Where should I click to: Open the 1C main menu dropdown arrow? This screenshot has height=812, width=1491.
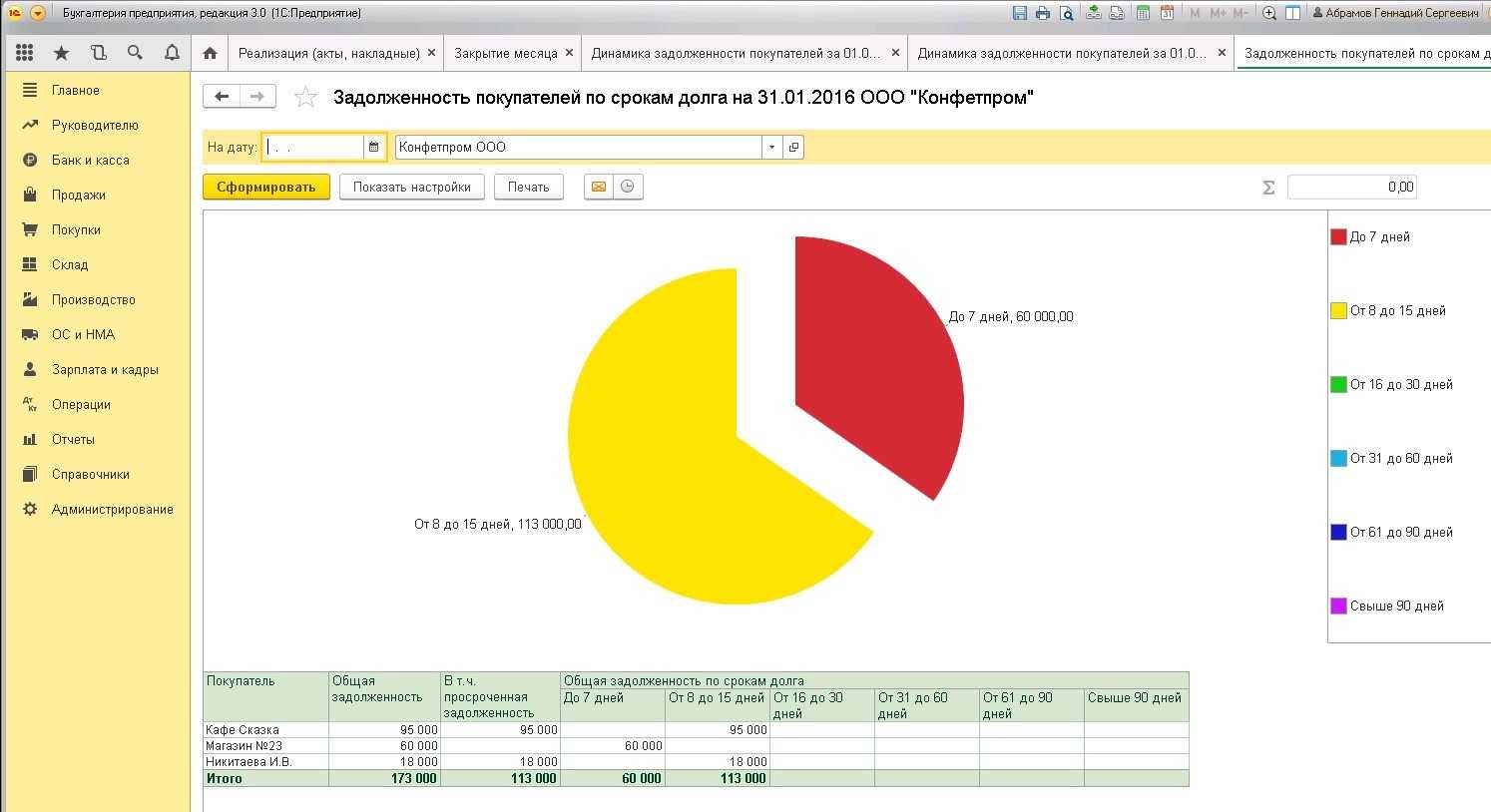[37, 13]
